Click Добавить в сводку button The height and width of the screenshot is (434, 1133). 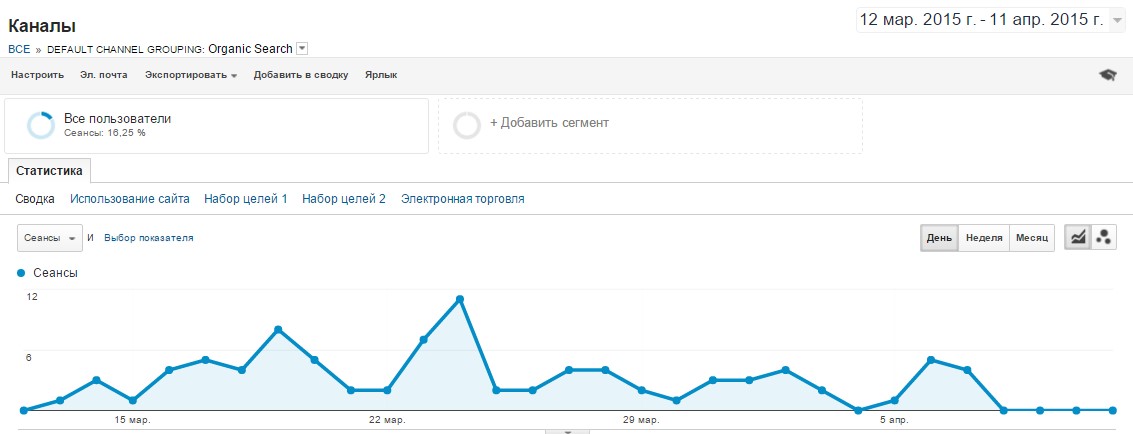300,75
